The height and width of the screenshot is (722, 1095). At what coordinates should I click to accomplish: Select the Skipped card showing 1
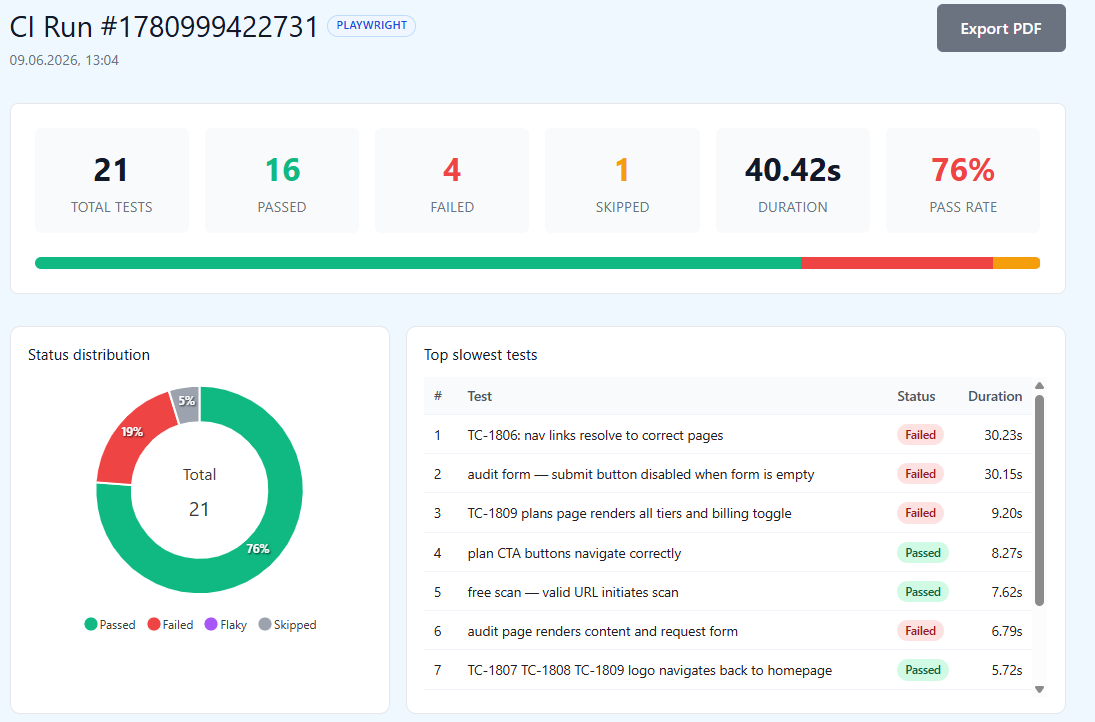tap(622, 180)
